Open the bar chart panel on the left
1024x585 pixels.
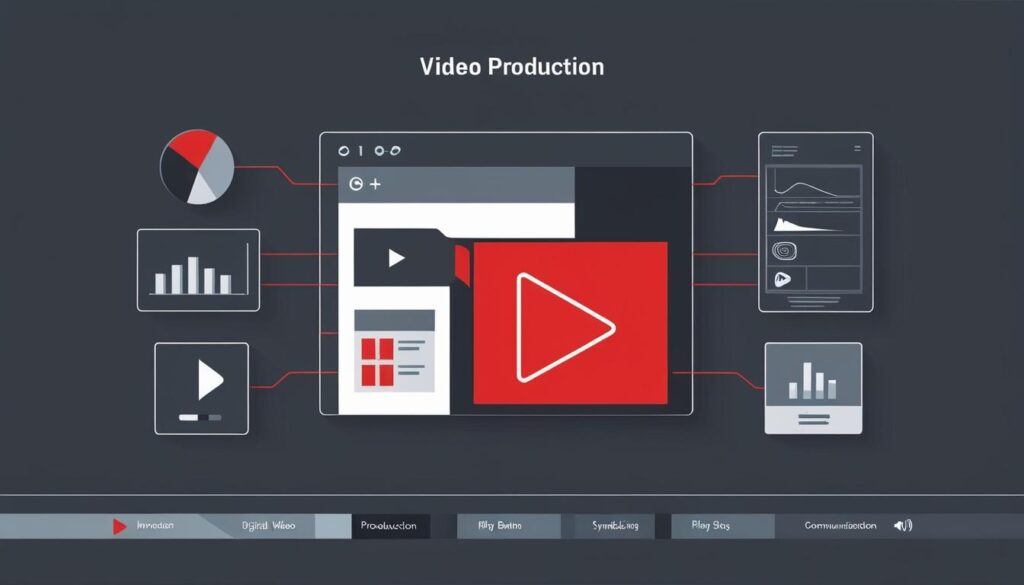point(198,270)
